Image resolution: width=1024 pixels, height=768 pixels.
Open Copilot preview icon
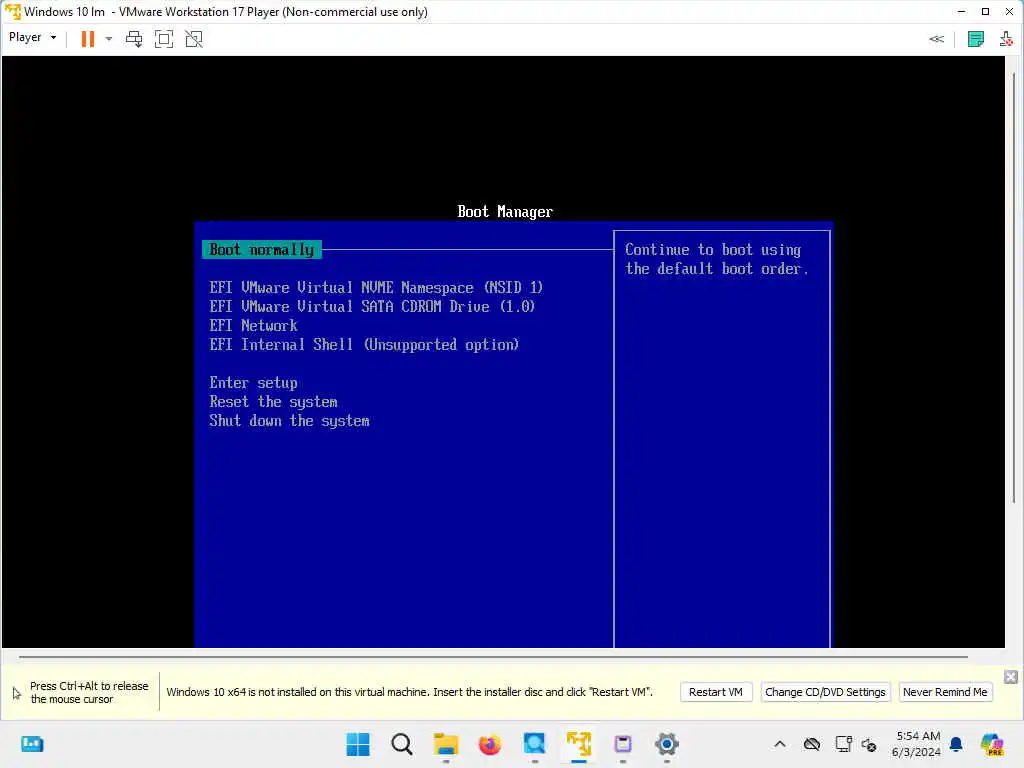pyautogui.click(x=992, y=744)
